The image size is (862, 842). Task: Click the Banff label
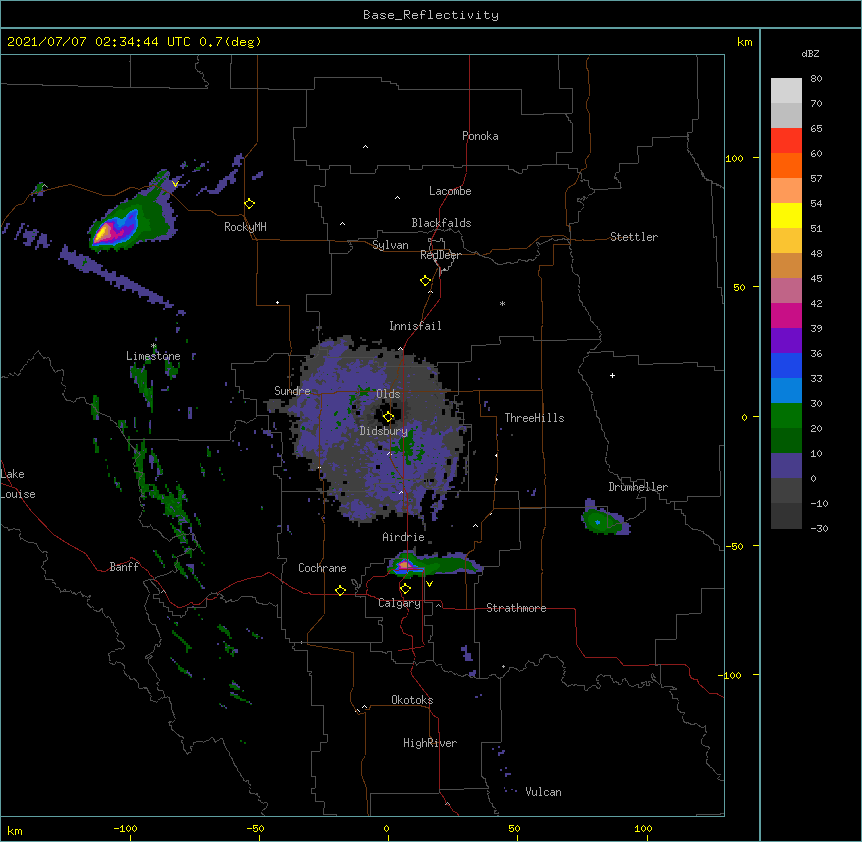(x=124, y=567)
